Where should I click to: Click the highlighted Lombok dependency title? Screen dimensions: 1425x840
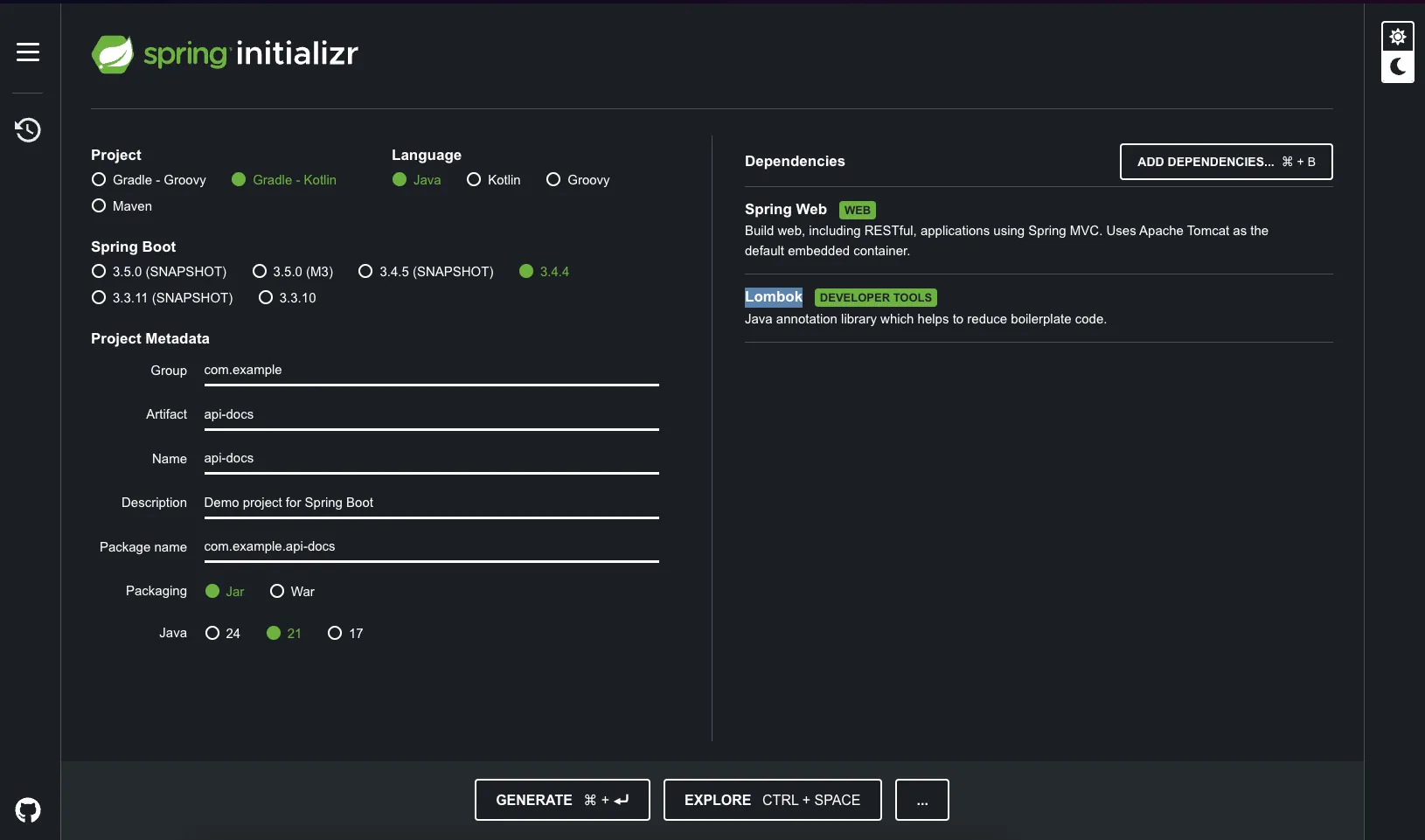pyautogui.click(x=773, y=297)
